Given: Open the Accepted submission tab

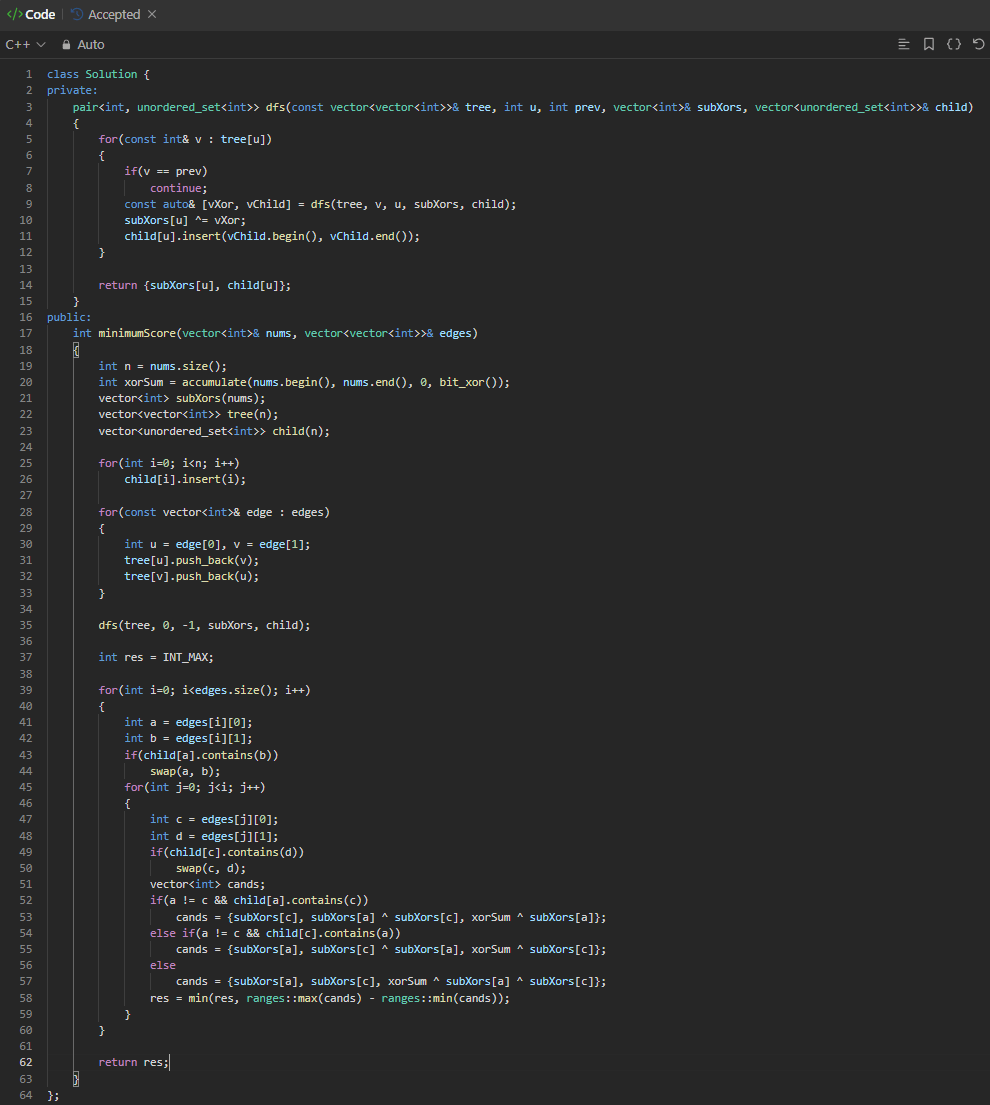Looking at the screenshot, I should [x=113, y=15].
